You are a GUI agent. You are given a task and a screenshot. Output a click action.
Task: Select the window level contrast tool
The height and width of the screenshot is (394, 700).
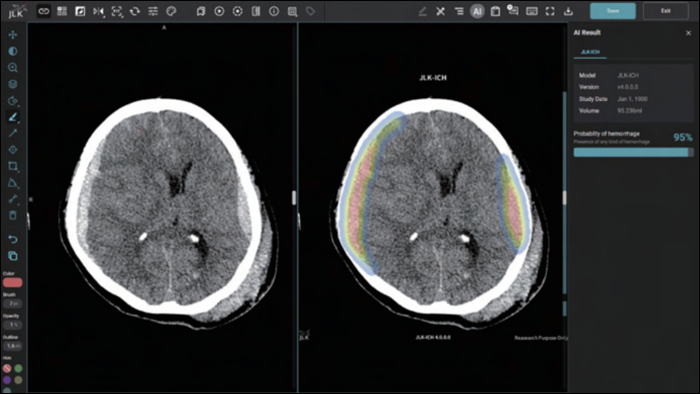point(12,51)
